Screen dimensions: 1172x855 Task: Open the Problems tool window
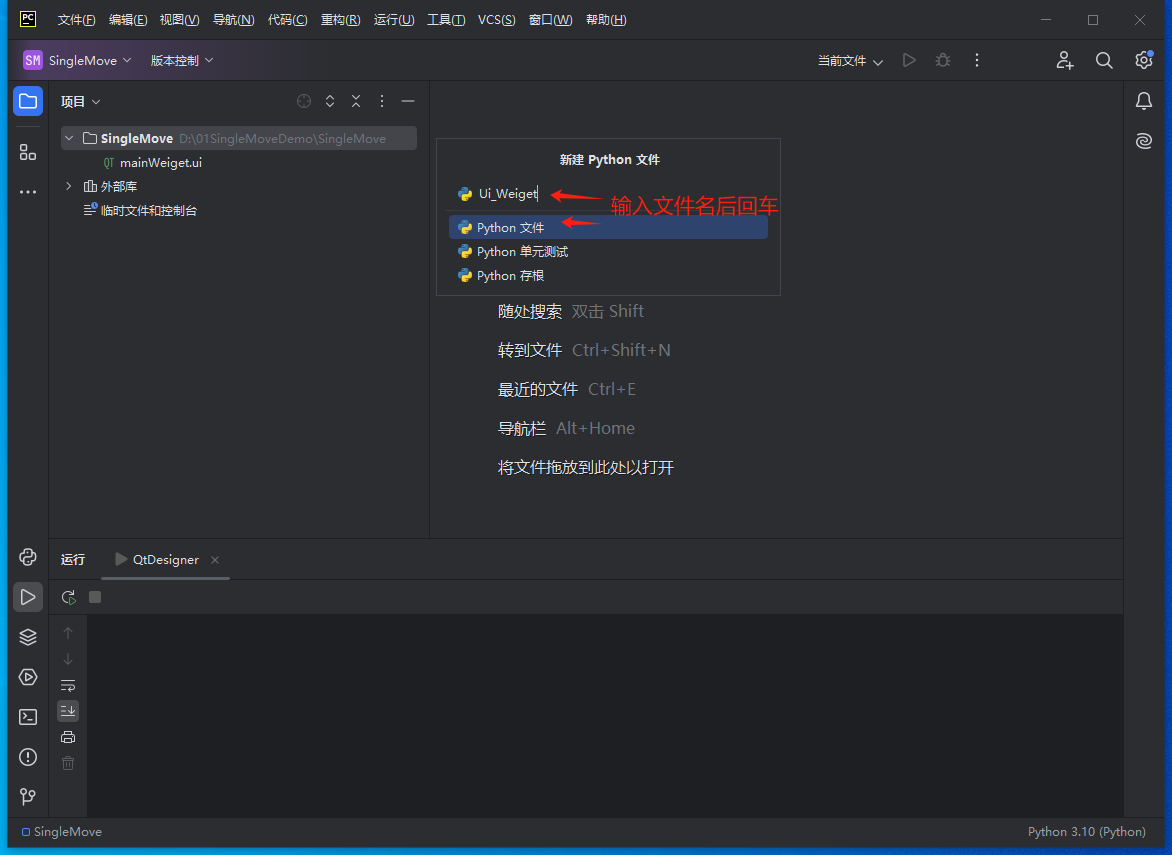point(28,757)
